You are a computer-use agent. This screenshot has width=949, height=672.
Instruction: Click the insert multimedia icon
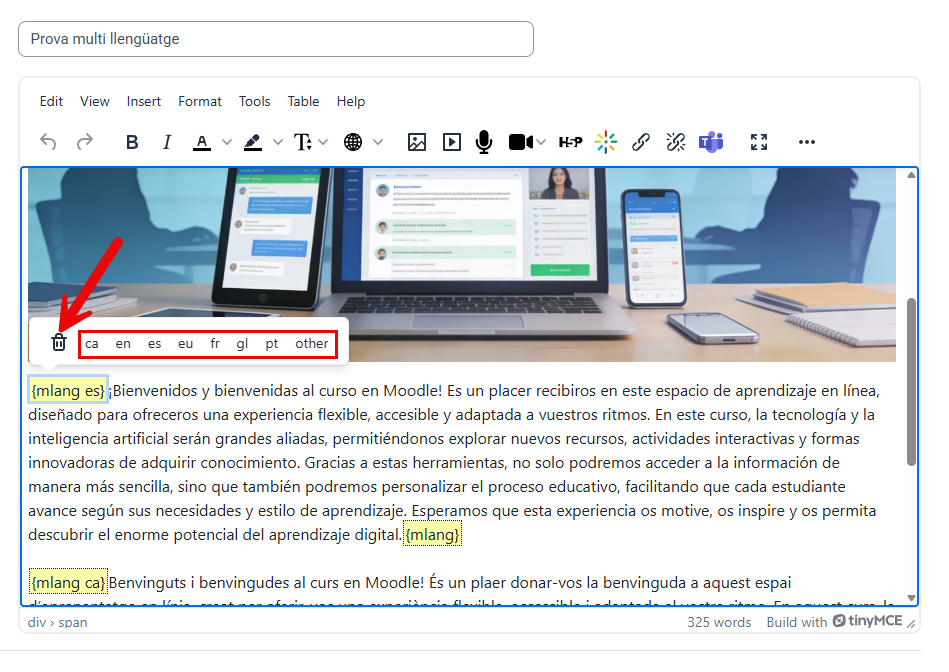[452, 142]
